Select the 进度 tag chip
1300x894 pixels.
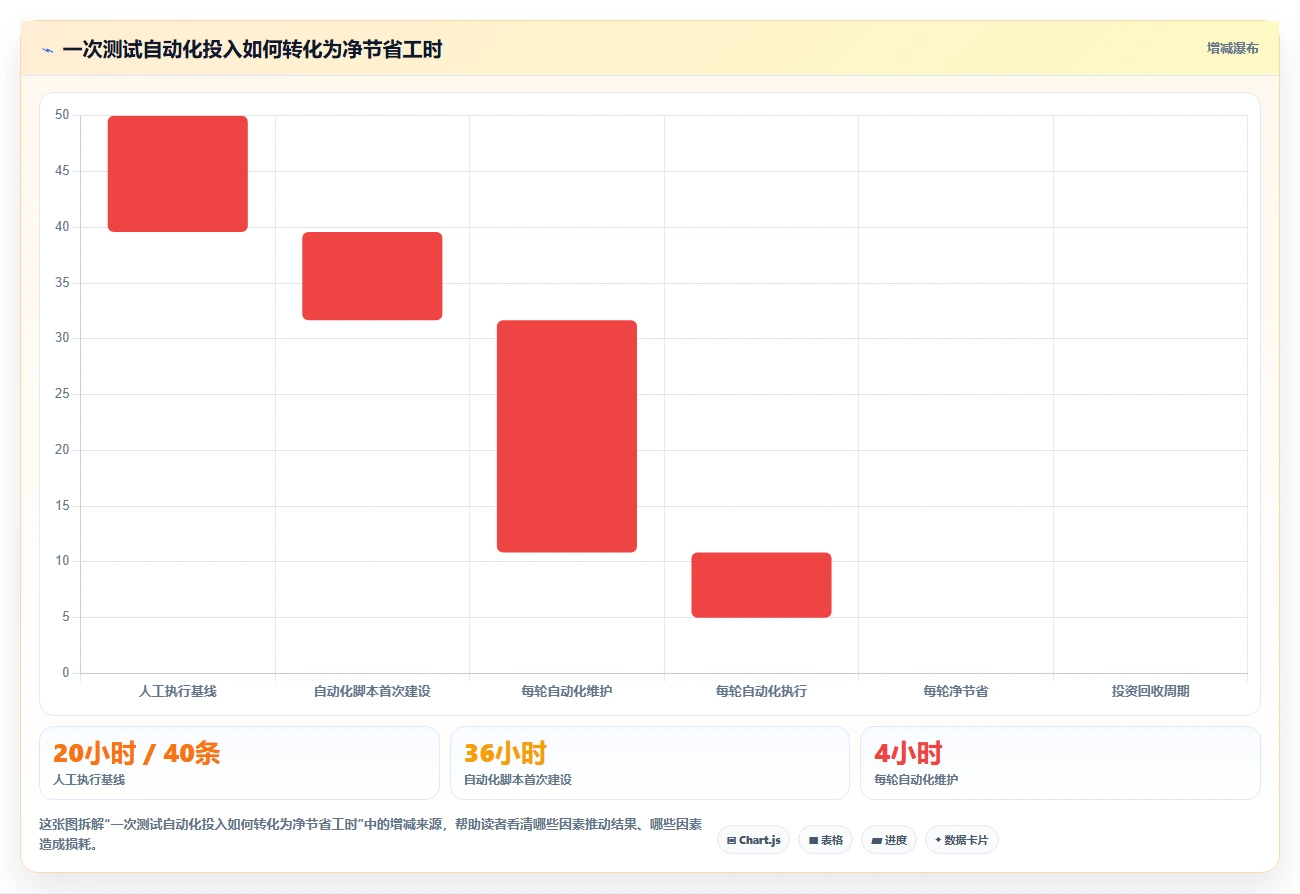(x=888, y=840)
